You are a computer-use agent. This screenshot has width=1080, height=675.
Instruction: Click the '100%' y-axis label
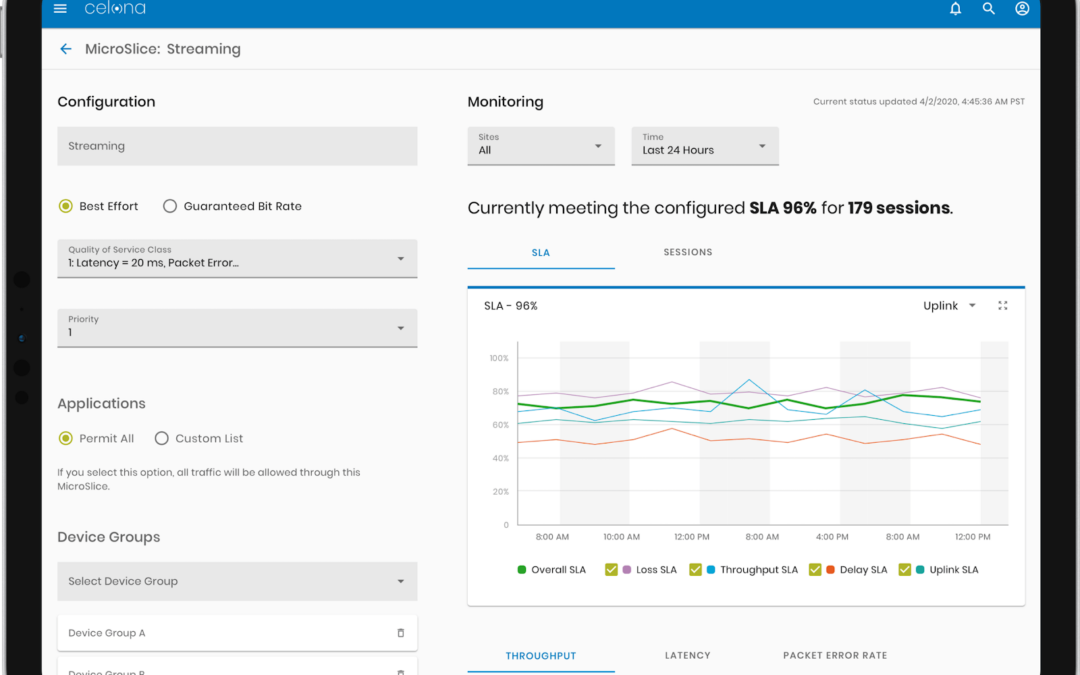pos(499,358)
